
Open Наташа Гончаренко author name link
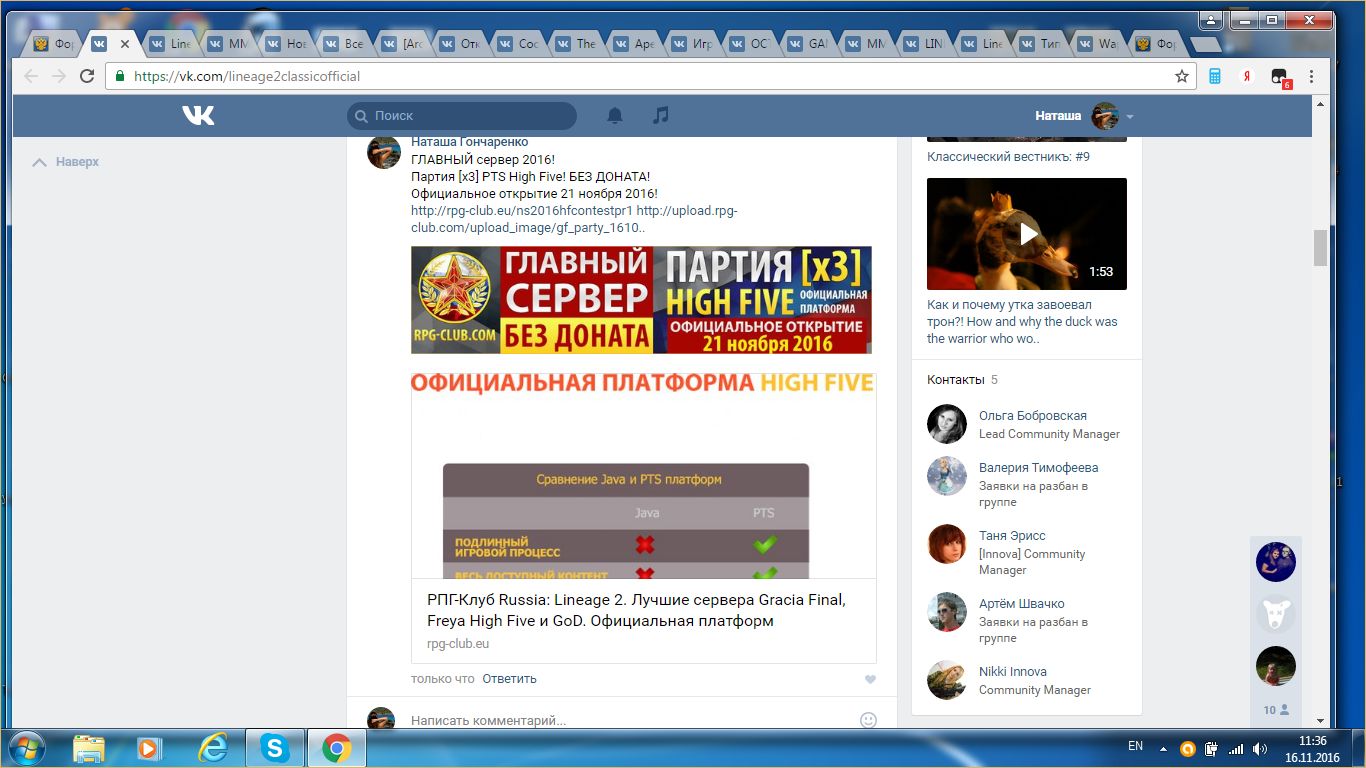pos(469,142)
